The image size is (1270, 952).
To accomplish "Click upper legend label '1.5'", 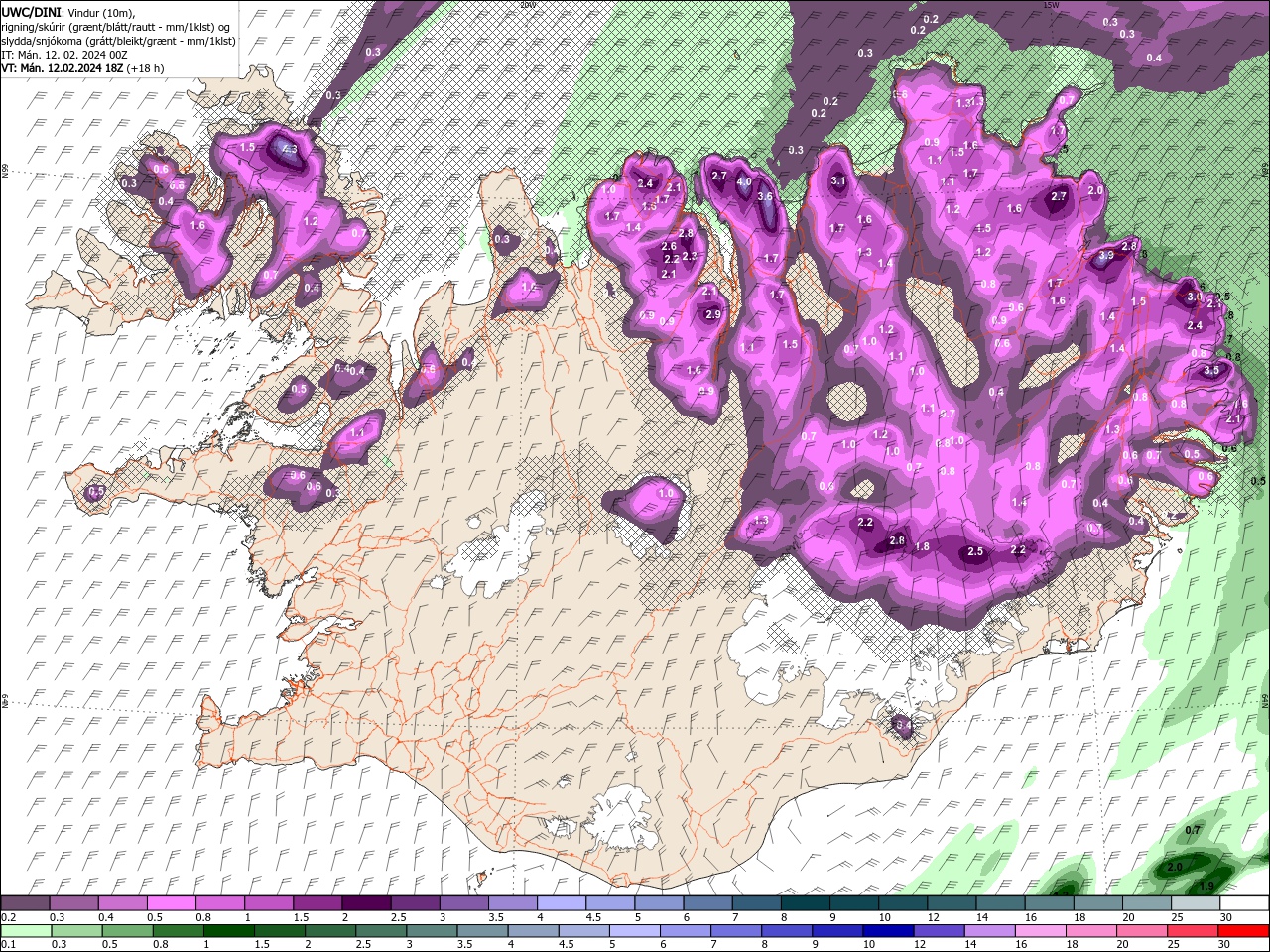I will click(301, 917).
